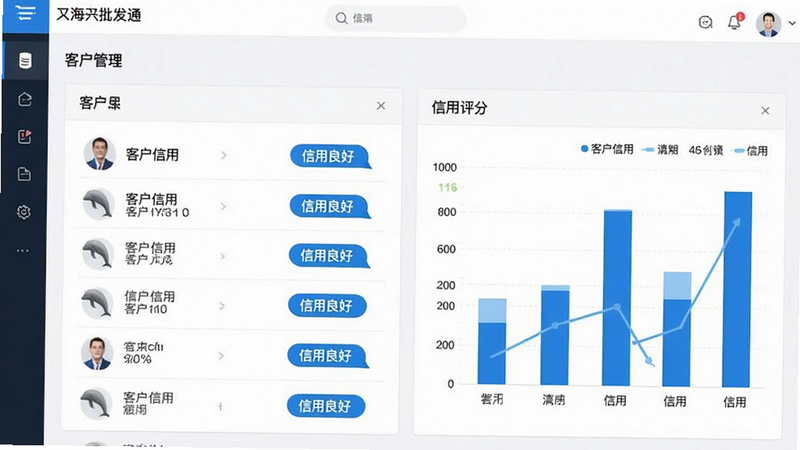
Task: Close the 客户 list panel
Action: [x=381, y=106]
